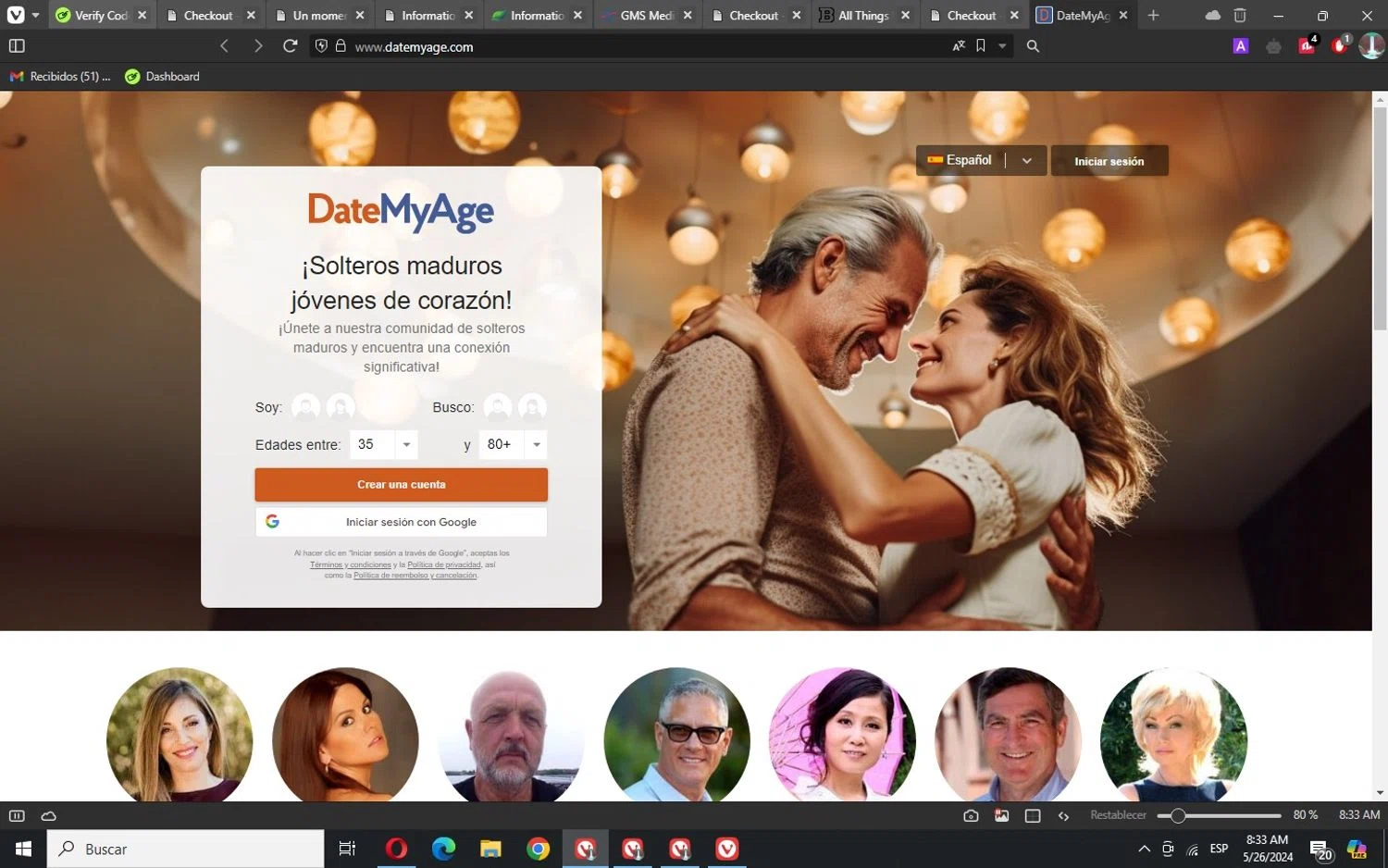Screen dimensions: 1388x868
Task: Select male for 'Busco'
Action: [497, 407]
